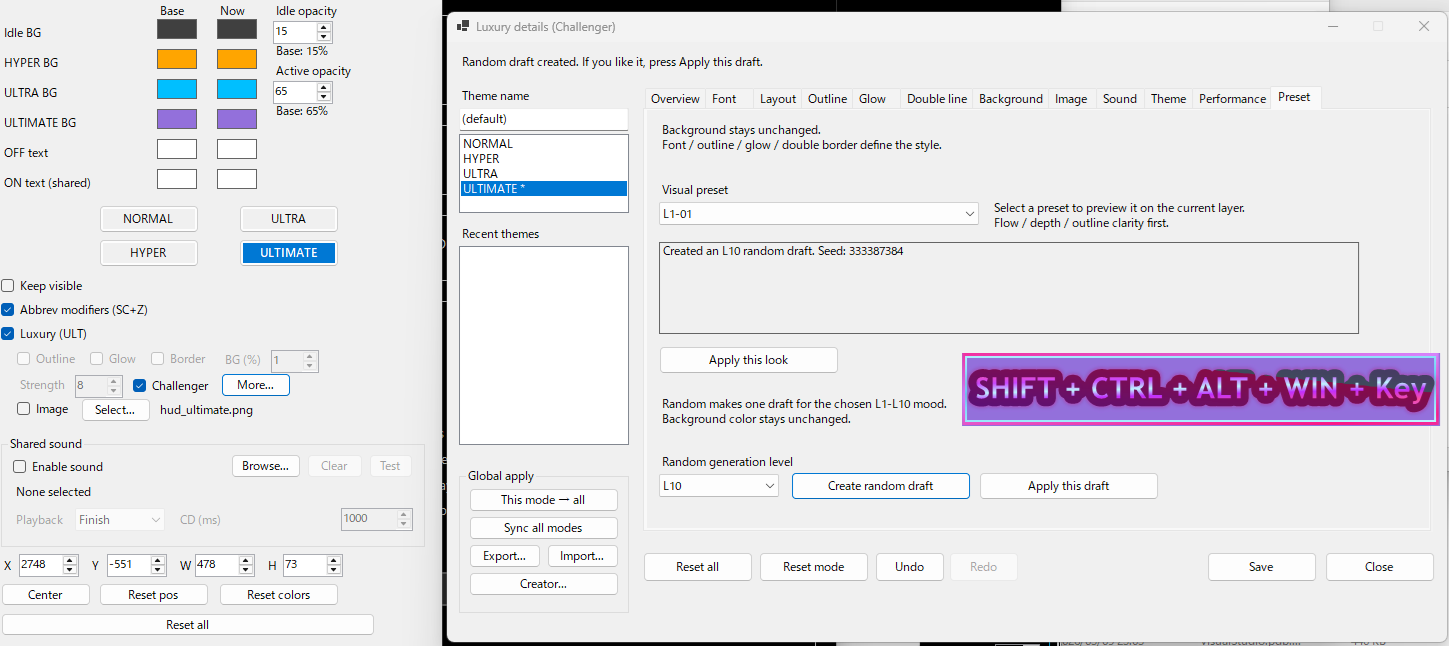This screenshot has height=646, width=1449.
Task: Disable the Luxury (ULT) checkbox
Action: [8, 334]
